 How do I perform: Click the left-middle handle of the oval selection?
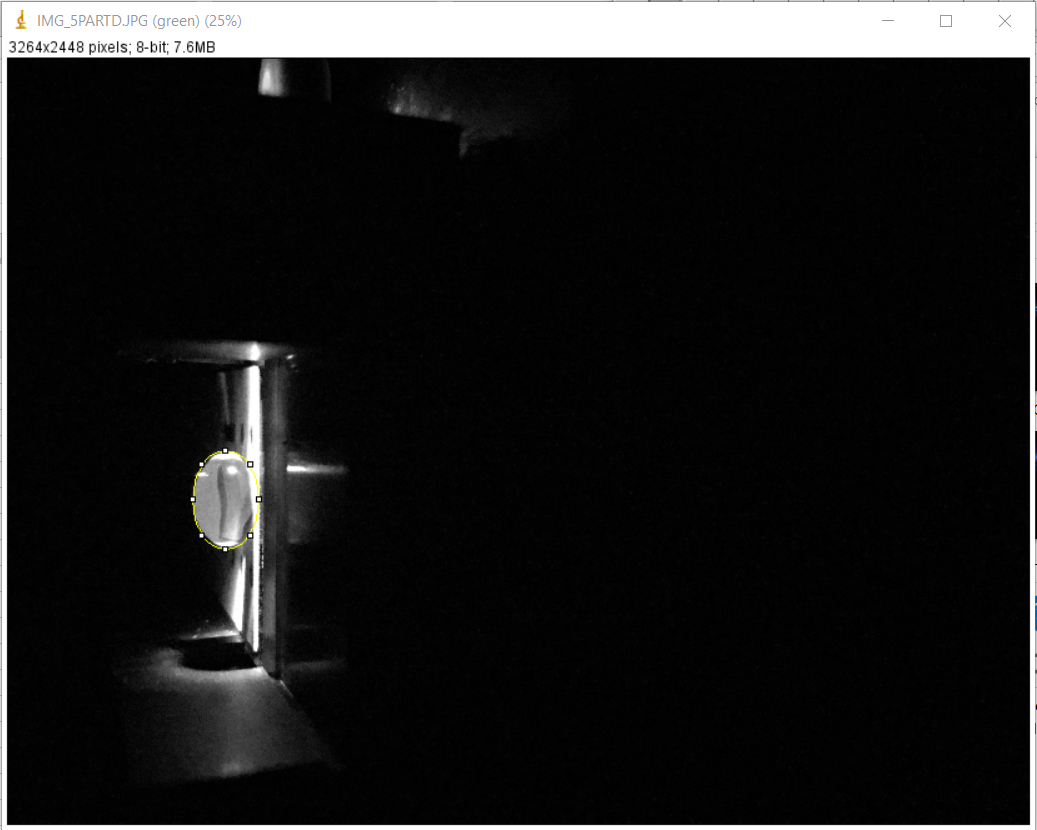pos(193,499)
